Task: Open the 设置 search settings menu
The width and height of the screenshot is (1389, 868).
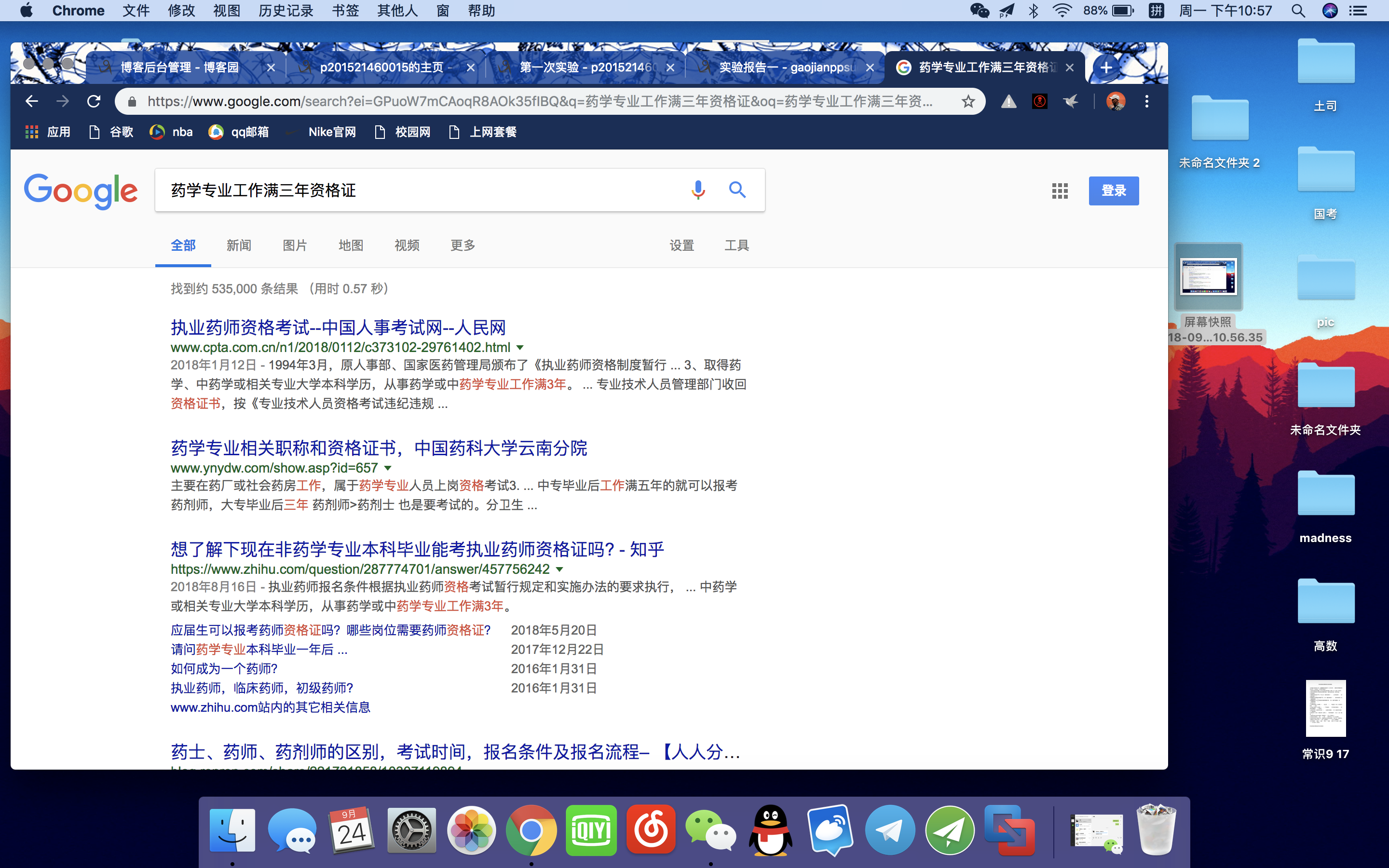Action: (682, 246)
